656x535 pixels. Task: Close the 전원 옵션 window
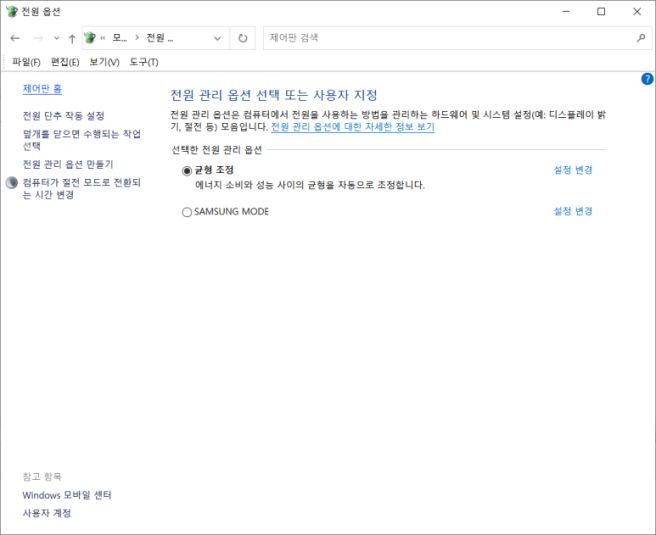(x=637, y=12)
